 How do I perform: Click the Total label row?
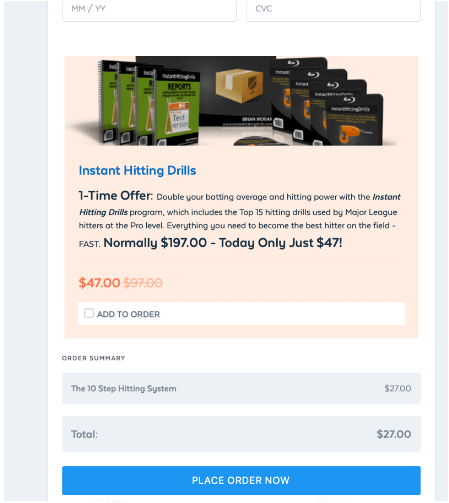click(241, 434)
